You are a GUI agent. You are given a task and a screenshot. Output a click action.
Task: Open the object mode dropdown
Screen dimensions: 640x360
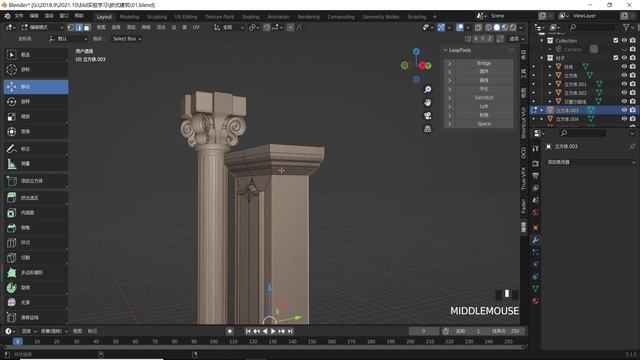click(x=42, y=27)
